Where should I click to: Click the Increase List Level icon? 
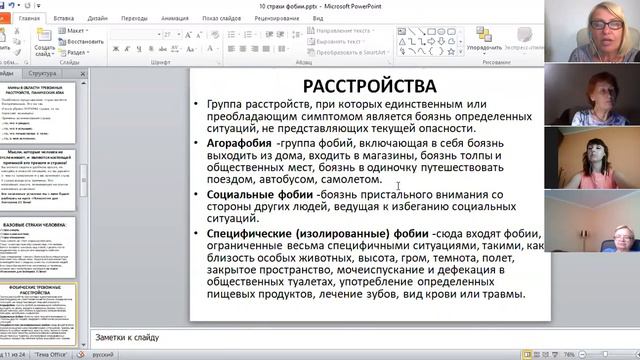pos(280,35)
